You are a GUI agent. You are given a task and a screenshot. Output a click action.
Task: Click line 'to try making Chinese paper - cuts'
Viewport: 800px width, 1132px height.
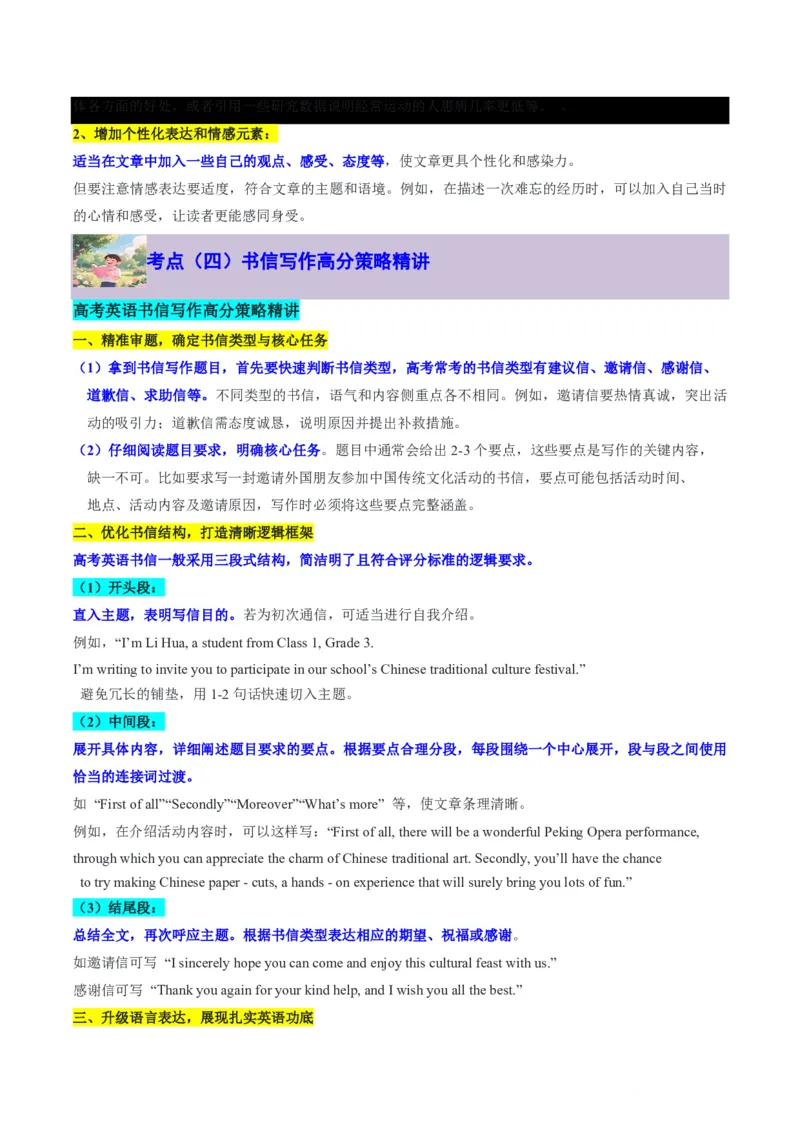[x=357, y=882]
